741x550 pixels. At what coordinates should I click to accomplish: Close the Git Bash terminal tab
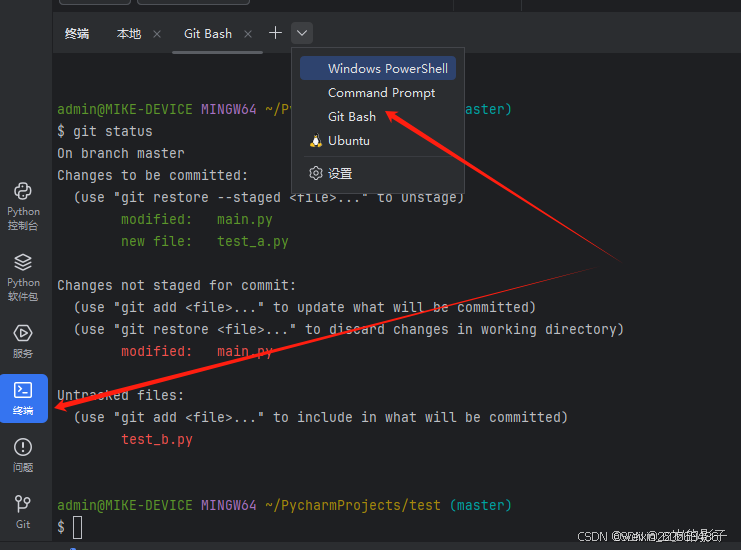pyautogui.click(x=248, y=34)
